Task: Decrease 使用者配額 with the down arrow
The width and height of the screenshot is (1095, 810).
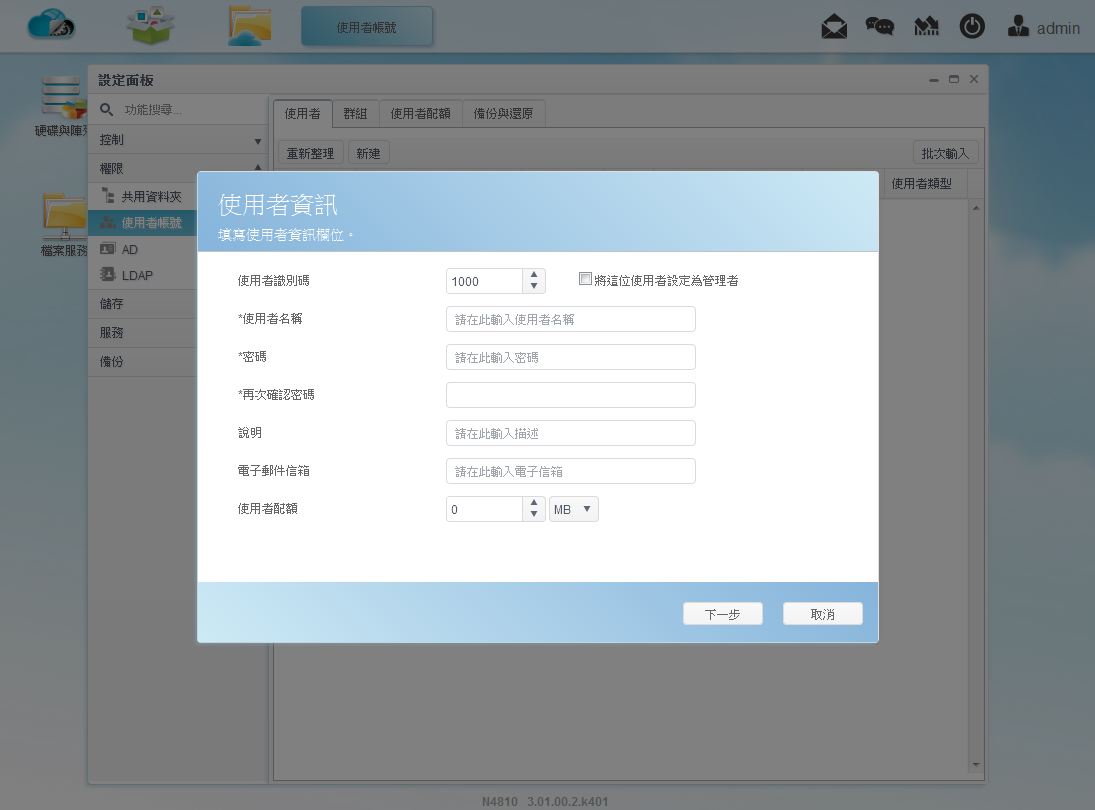Action: click(534, 515)
